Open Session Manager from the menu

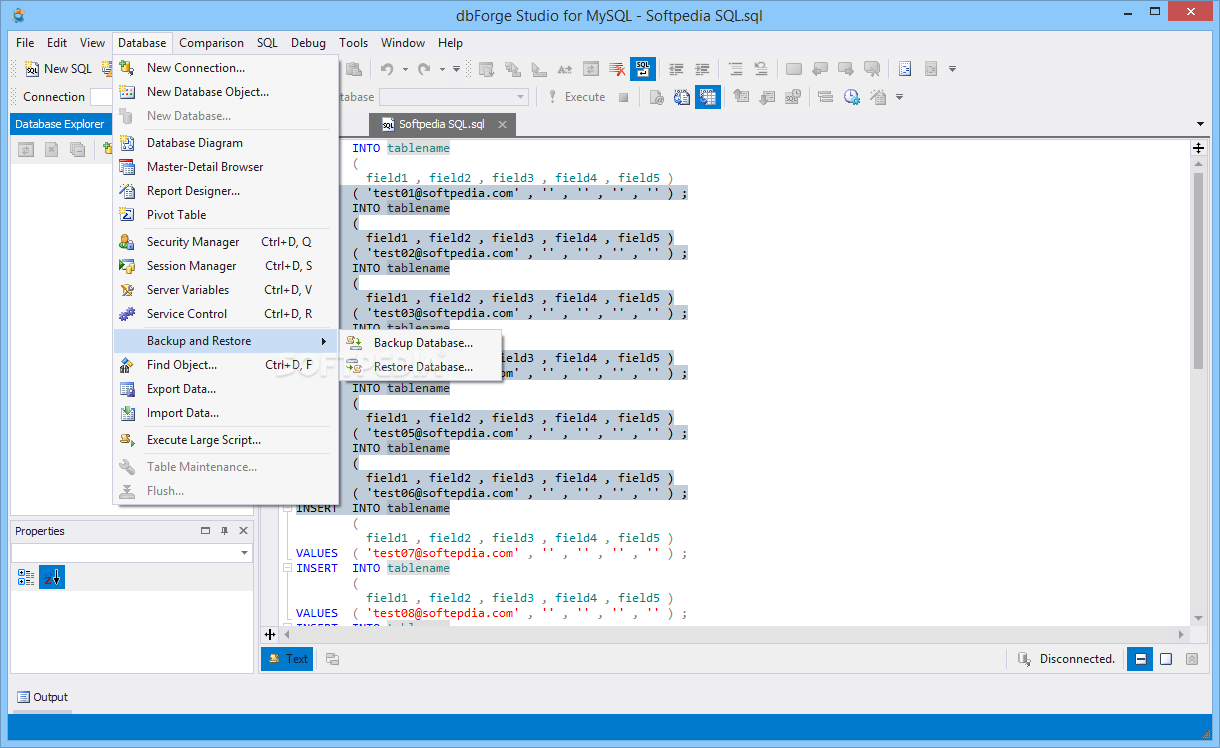coord(226,266)
